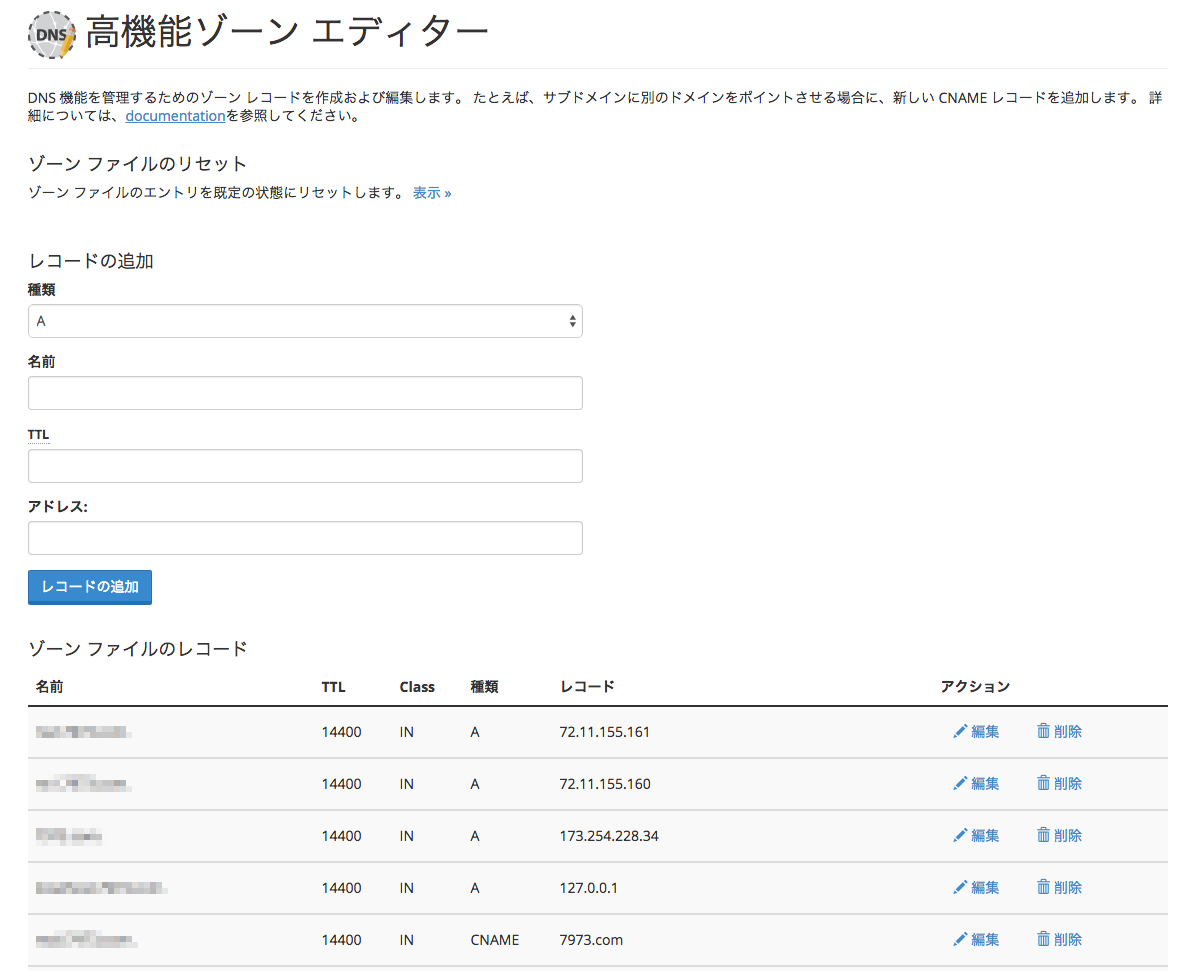Click the TTL column header in table
The image size is (1186, 971).
click(333, 687)
